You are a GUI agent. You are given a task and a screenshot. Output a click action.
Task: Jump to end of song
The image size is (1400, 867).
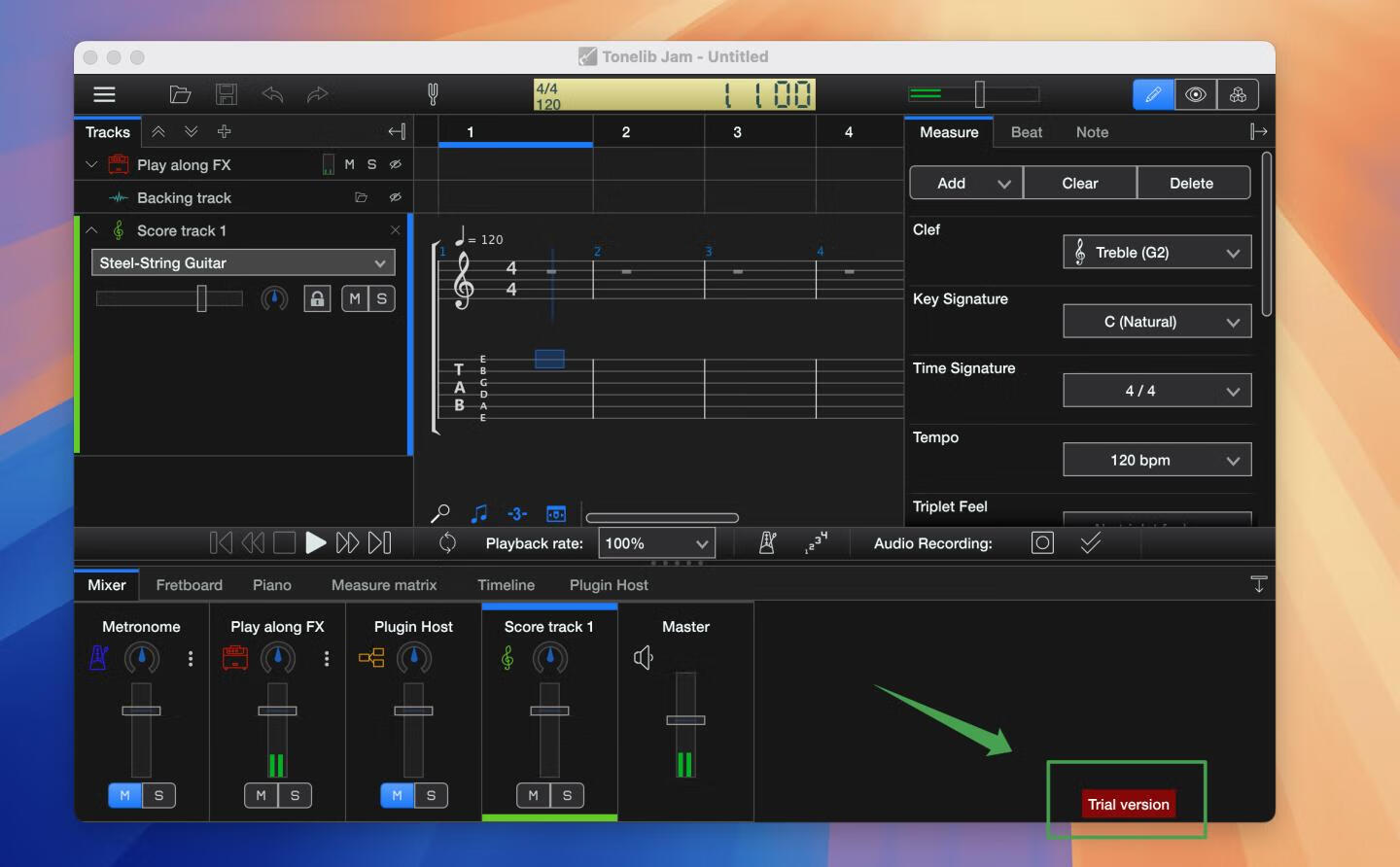point(380,542)
